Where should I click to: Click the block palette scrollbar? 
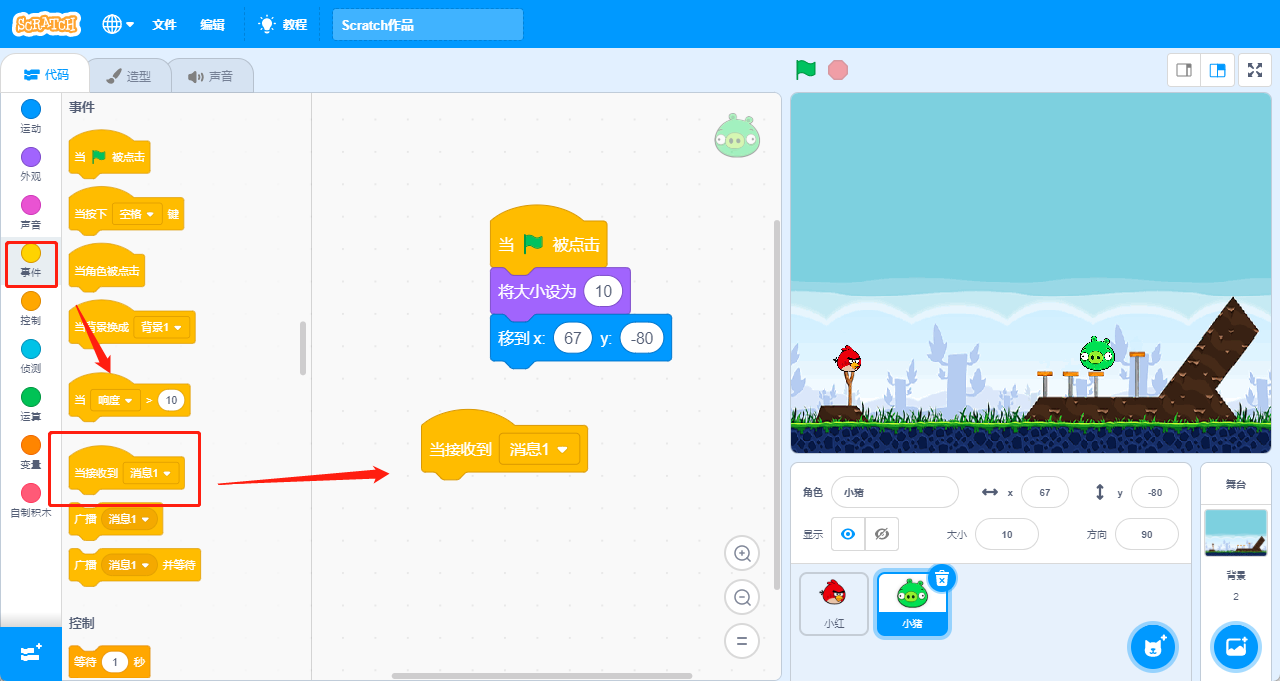pyautogui.click(x=303, y=348)
